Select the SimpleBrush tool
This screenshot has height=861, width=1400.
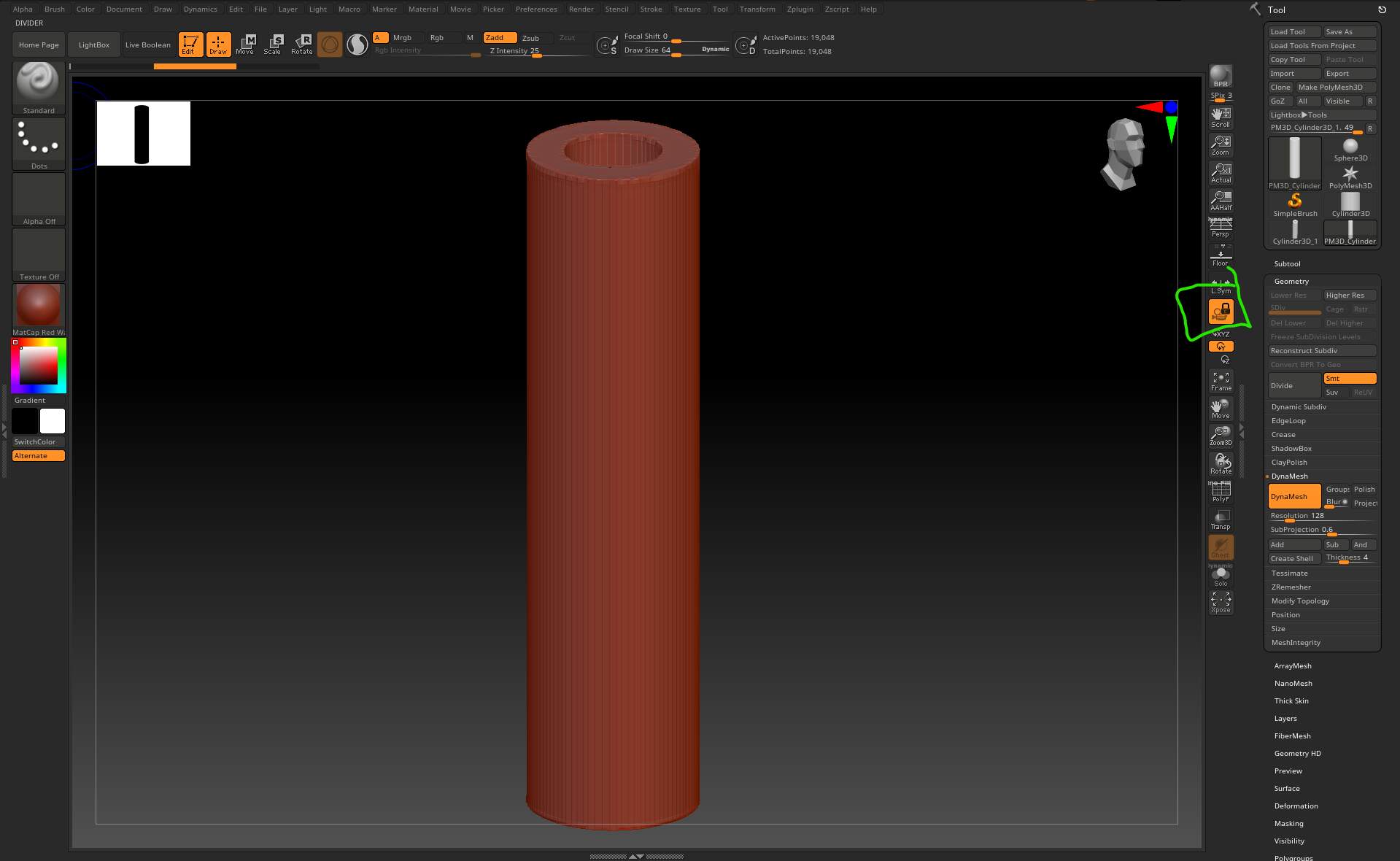1295,205
